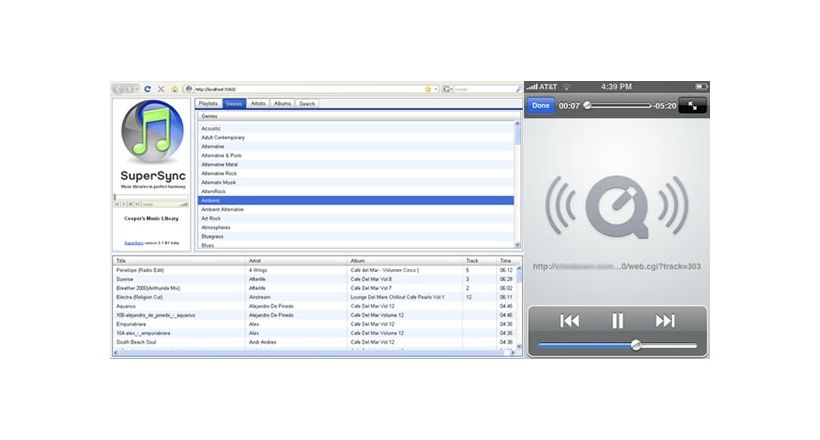This screenshot has width=820, height=440.
Task: Select the track titled Empuriabrava
Action: click(314, 324)
